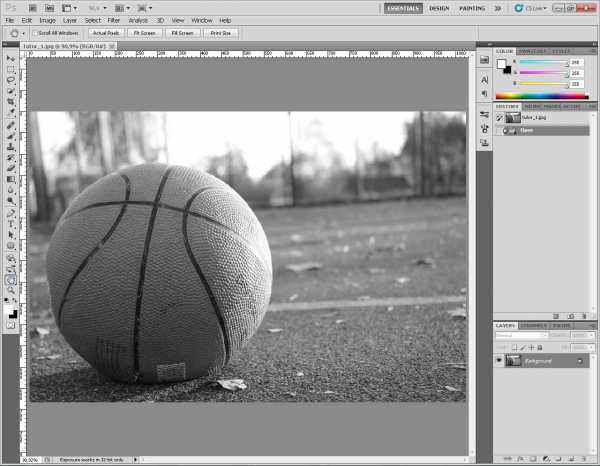Select the Clone Stamp tool
This screenshot has height=466, width=600.
[x=10, y=147]
